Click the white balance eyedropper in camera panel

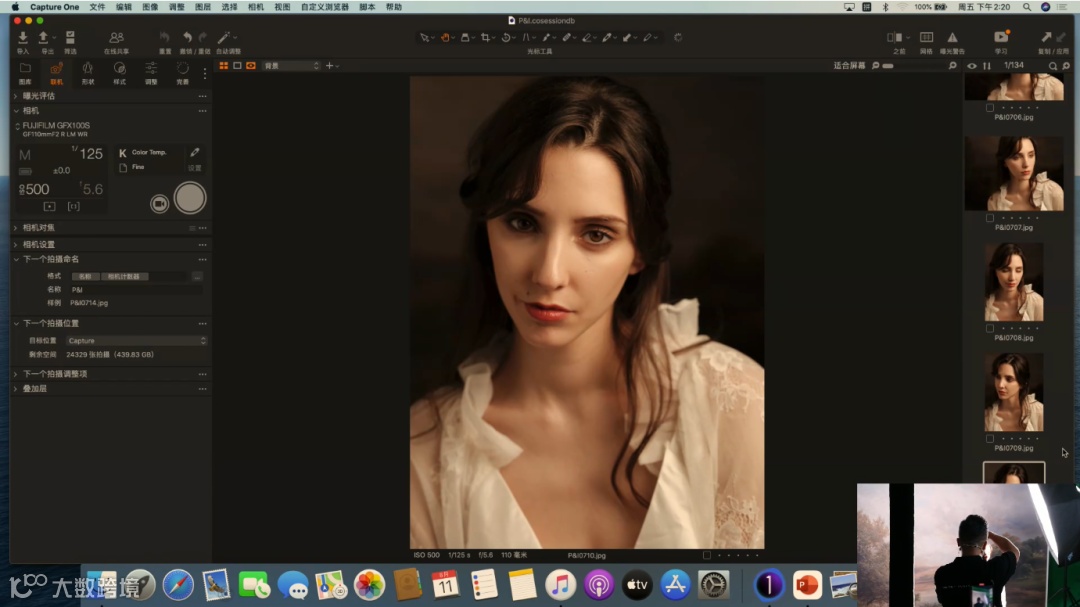(195, 152)
